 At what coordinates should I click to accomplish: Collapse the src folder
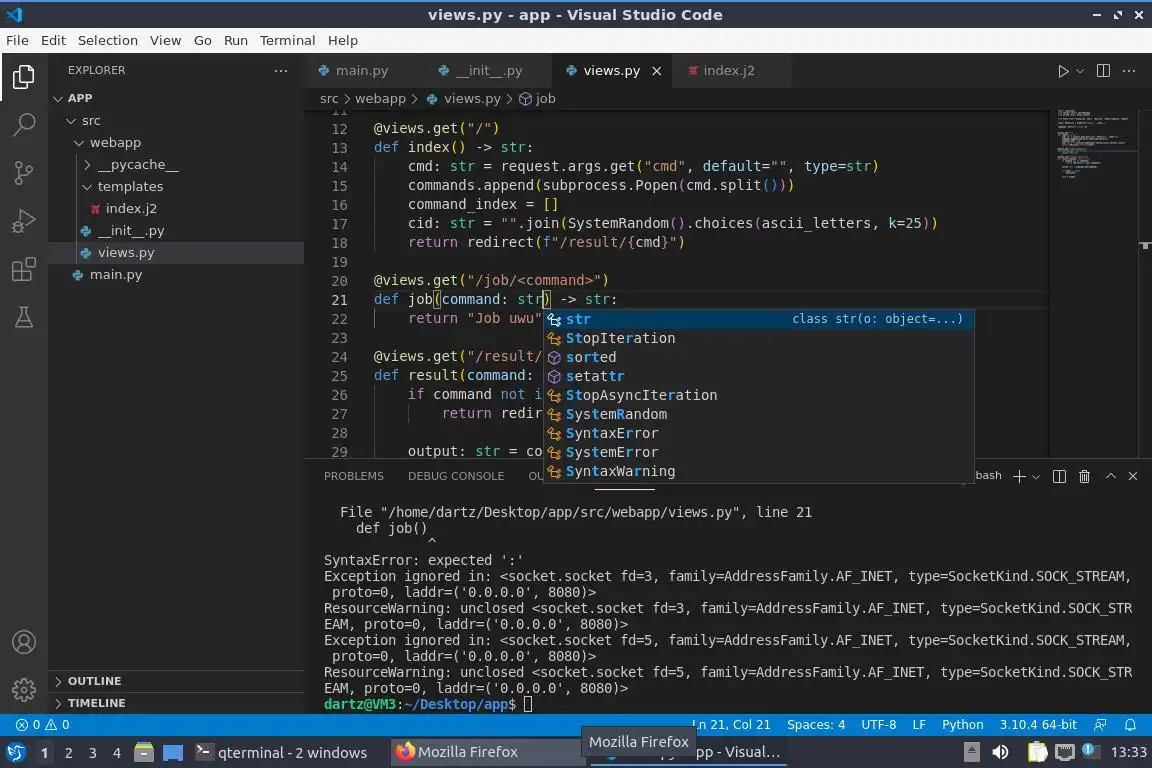click(x=176, y=120)
